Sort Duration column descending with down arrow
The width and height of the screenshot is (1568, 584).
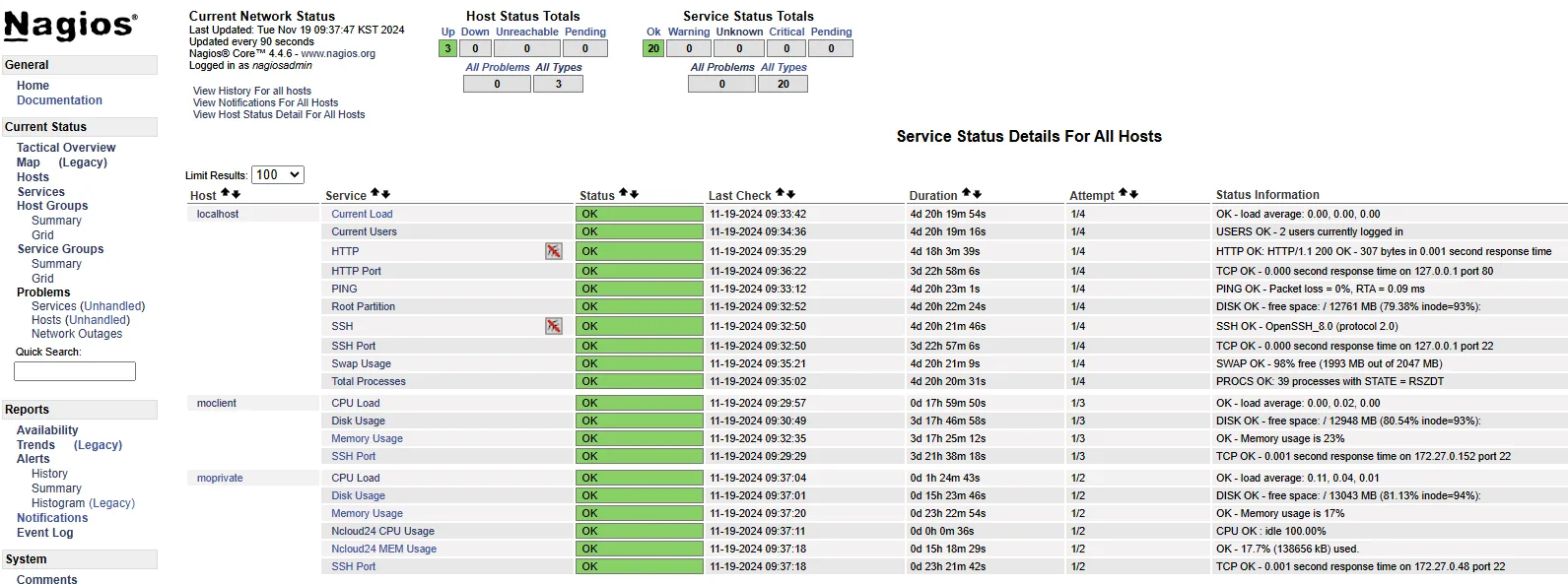point(977,194)
